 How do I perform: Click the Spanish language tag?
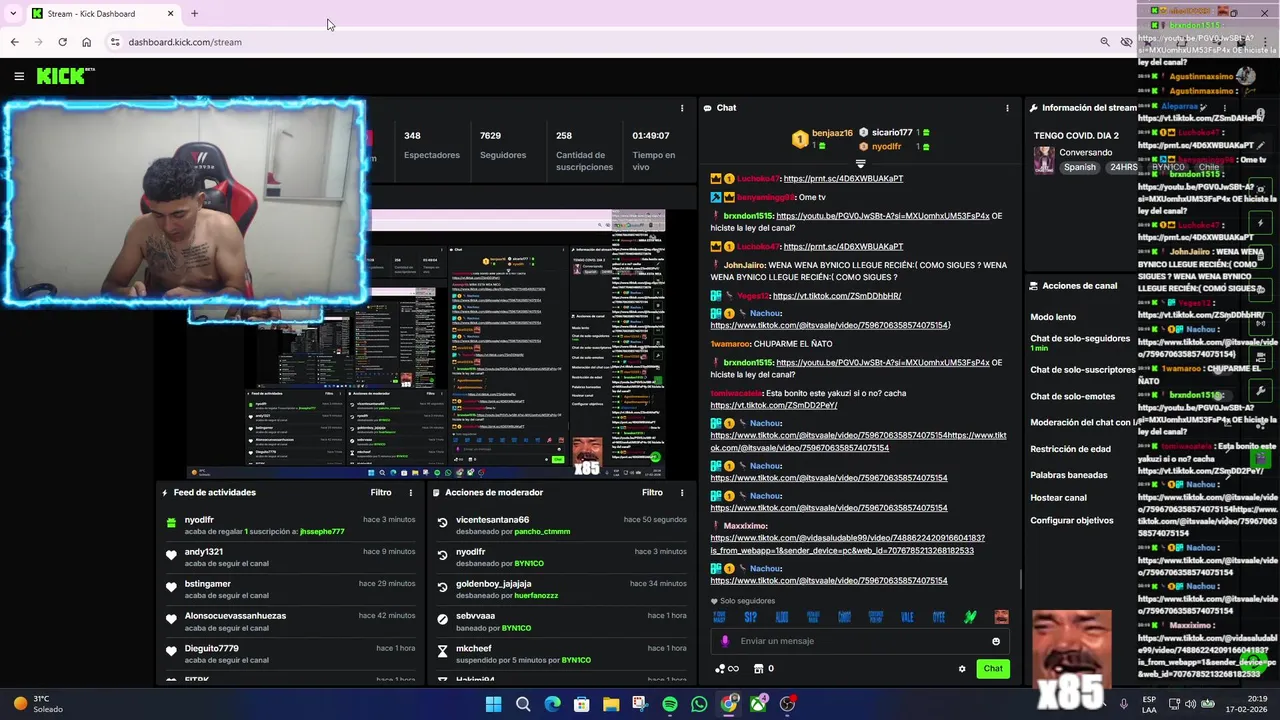pos(1080,167)
